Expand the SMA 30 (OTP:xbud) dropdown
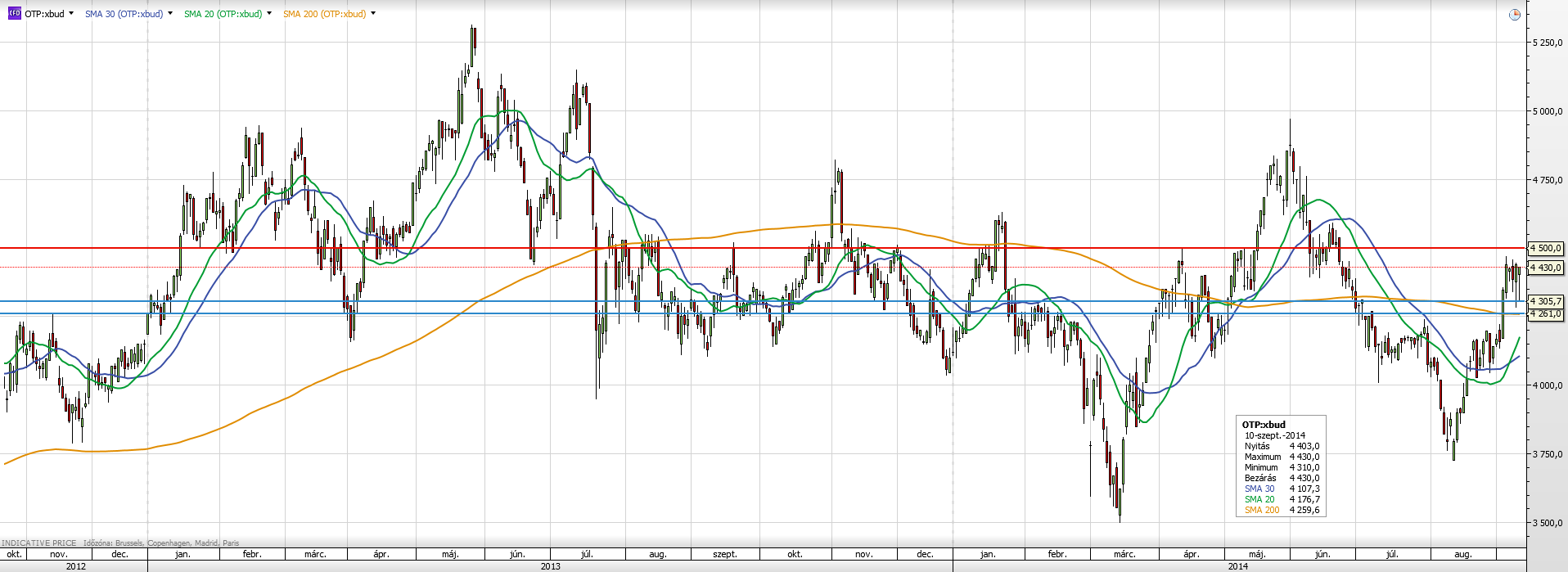Screen dimensions: 1568x572 click(x=170, y=14)
